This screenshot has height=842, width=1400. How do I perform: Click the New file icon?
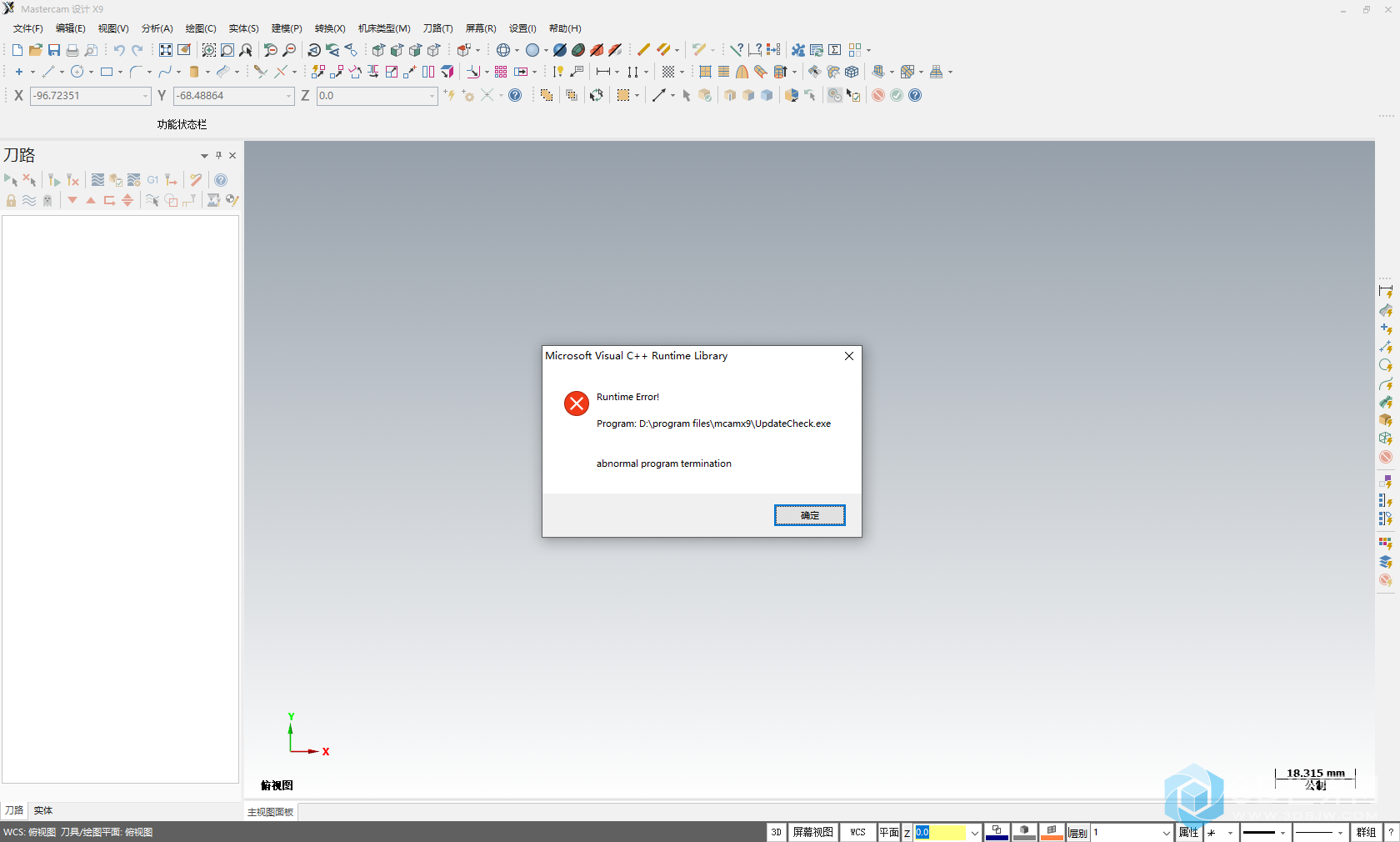pyautogui.click(x=17, y=50)
